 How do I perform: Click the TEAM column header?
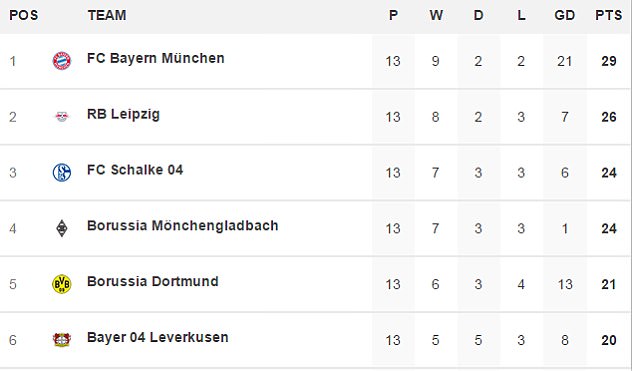pos(107,15)
